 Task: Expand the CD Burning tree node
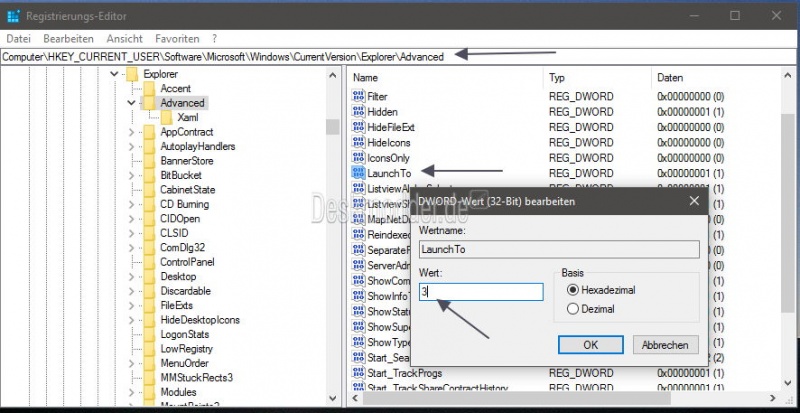(132, 204)
